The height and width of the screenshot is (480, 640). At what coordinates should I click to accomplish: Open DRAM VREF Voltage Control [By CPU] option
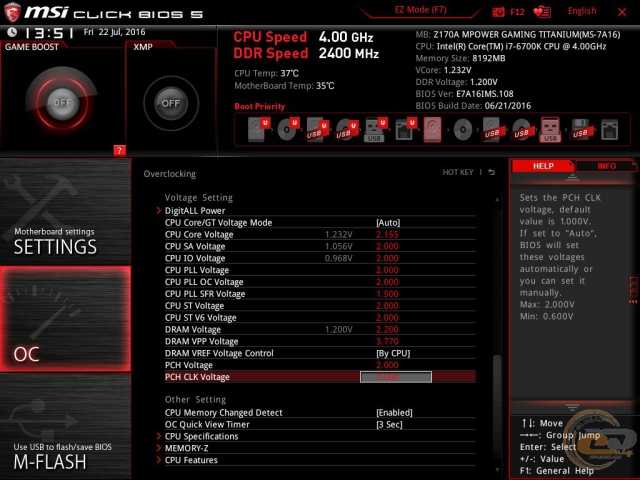click(x=393, y=353)
